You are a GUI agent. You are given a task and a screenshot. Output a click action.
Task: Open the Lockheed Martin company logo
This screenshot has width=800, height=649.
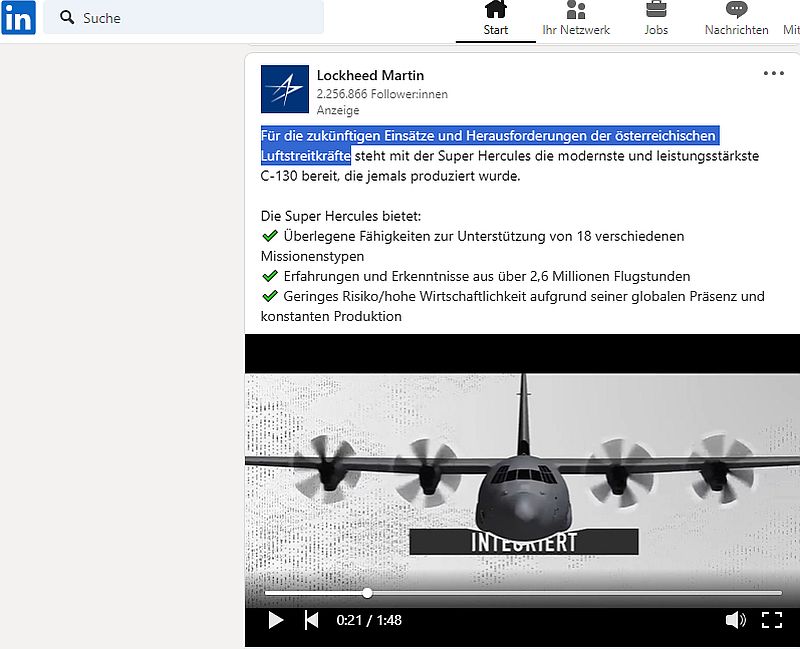click(x=285, y=89)
